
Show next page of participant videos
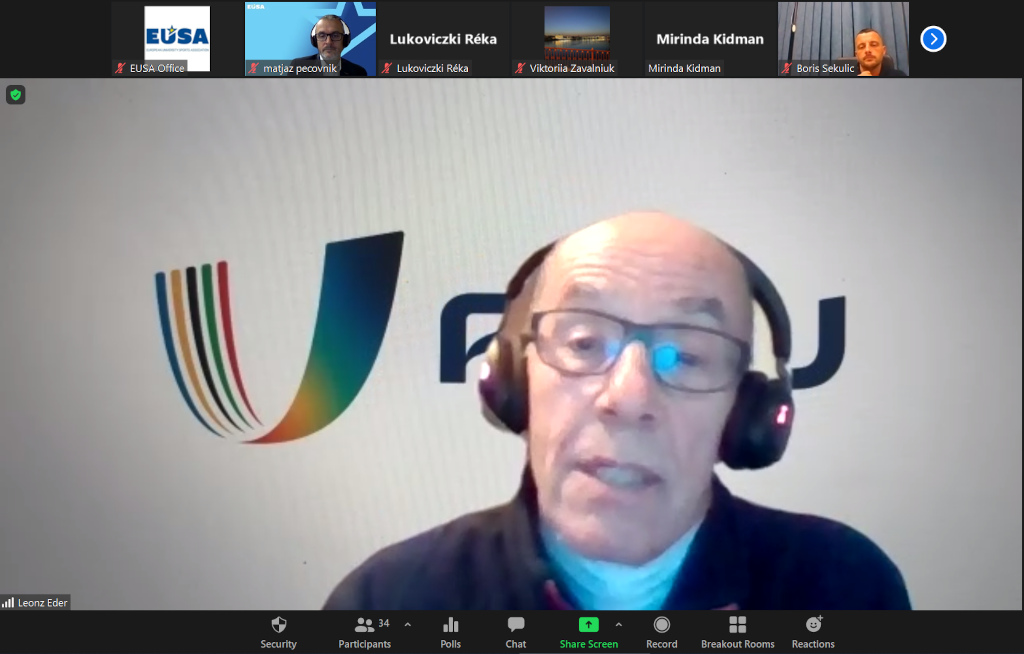click(x=932, y=39)
